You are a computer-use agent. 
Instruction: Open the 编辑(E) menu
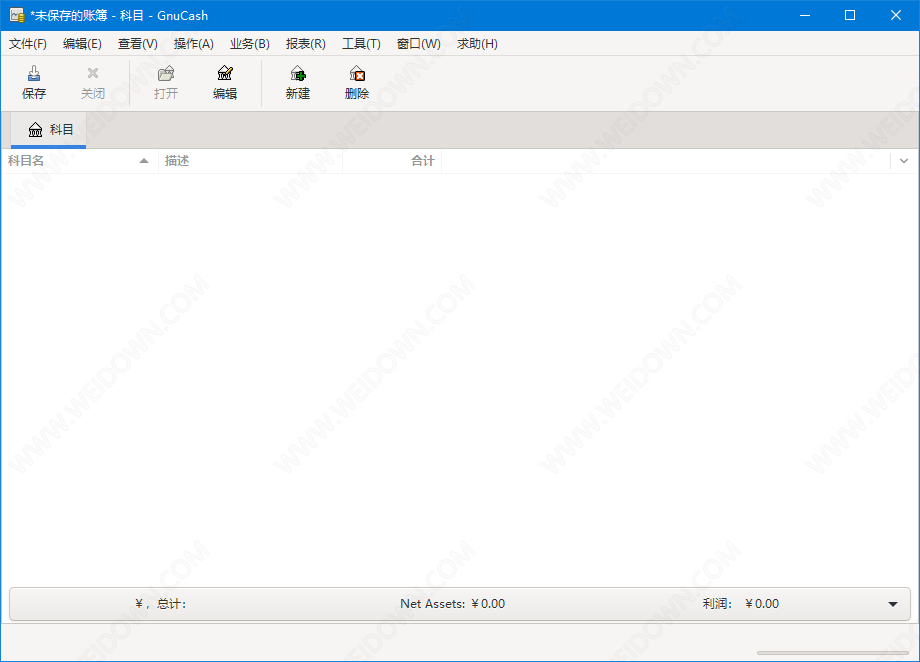coord(82,44)
